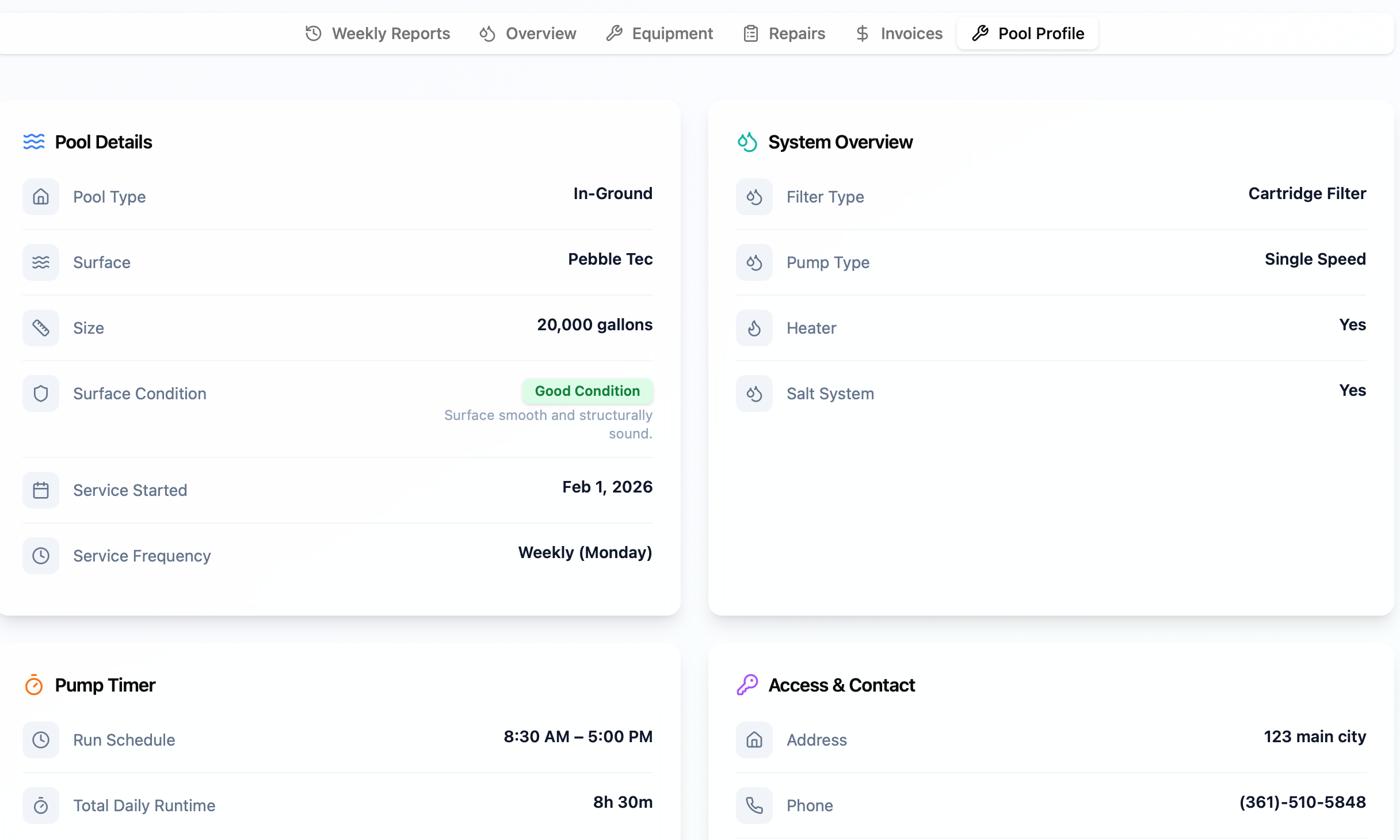Click the calendar icon beside Service Started
The image size is (1400, 840).
pyautogui.click(x=41, y=490)
